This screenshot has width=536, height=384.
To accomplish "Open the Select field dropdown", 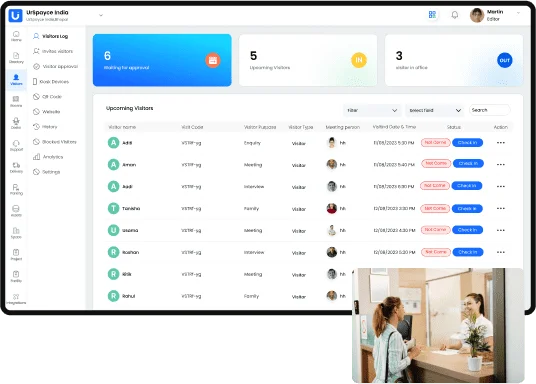I will click(435, 110).
